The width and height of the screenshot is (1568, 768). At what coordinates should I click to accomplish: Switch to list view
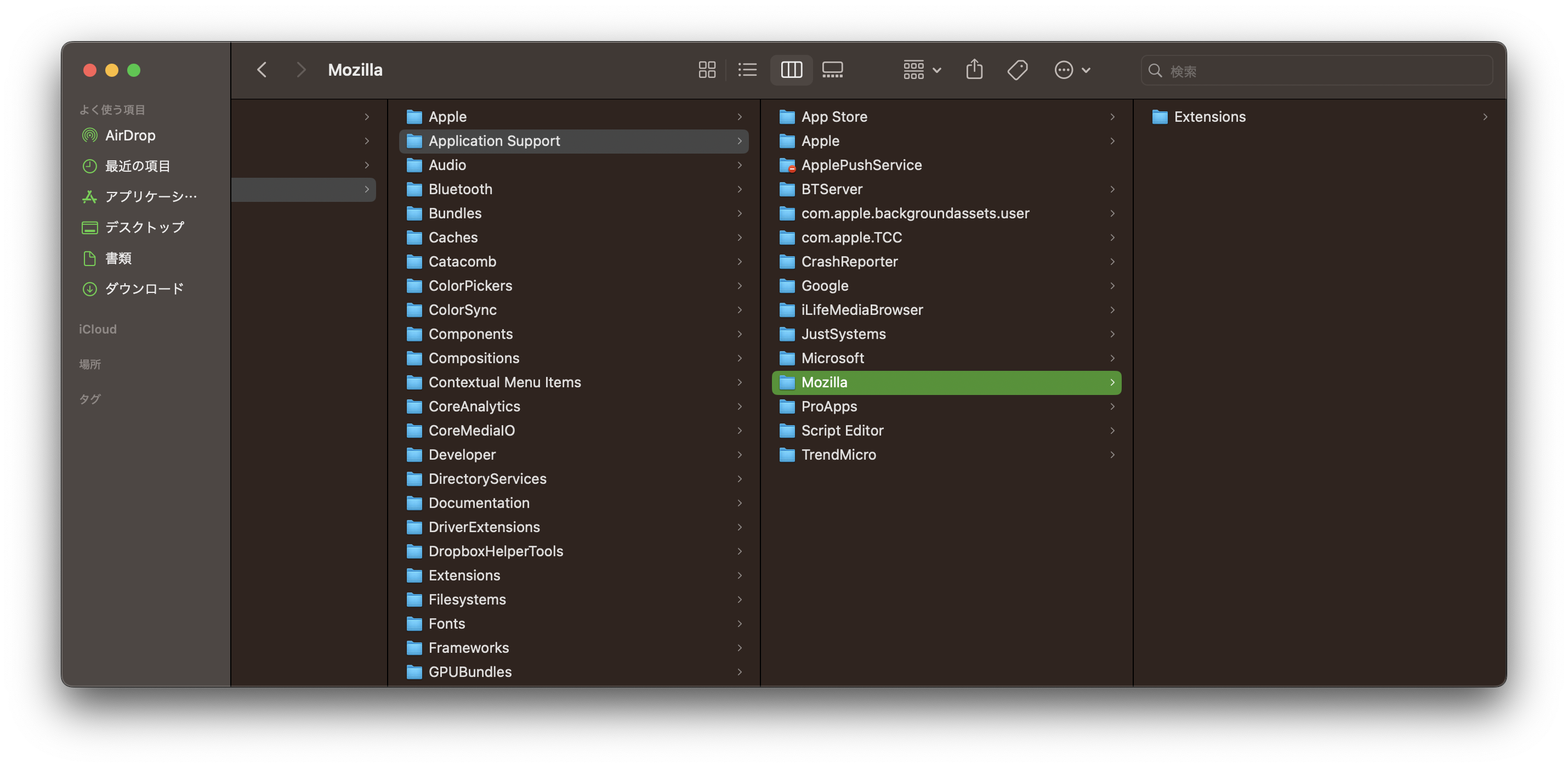(747, 70)
